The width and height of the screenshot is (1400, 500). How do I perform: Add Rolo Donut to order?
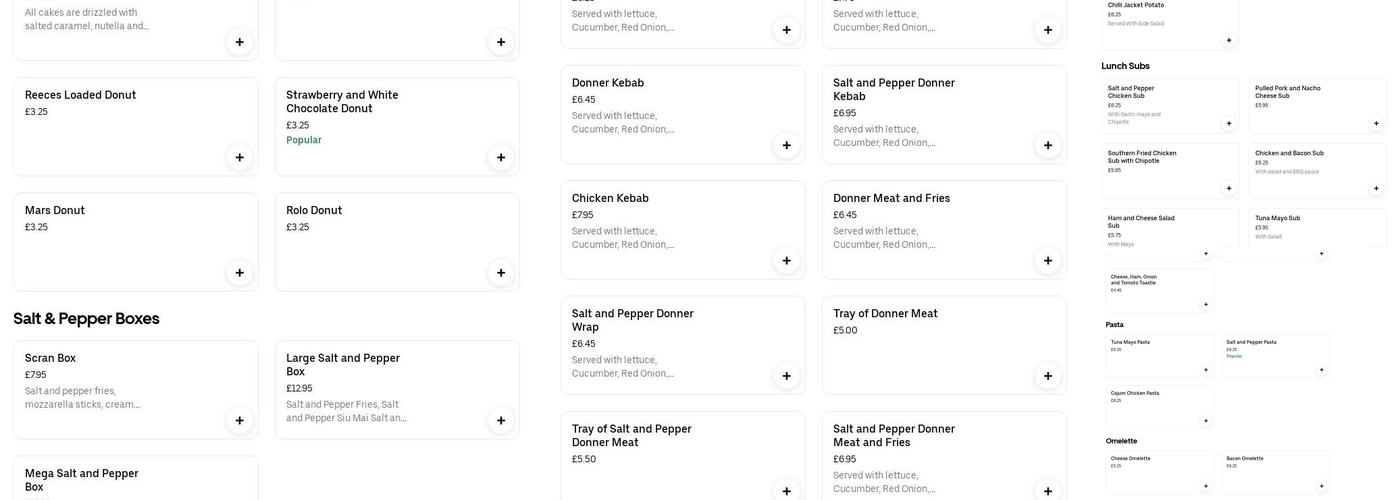point(501,273)
